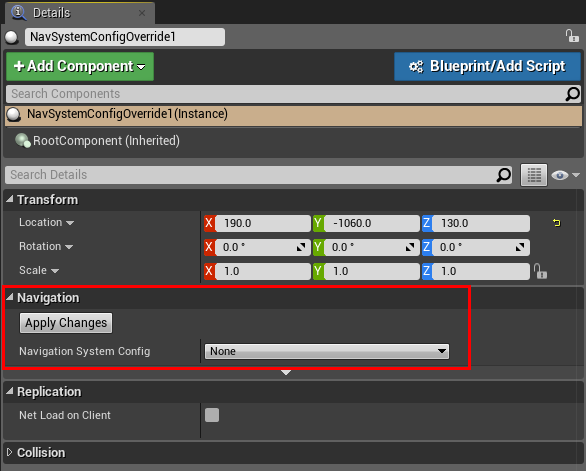This screenshot has width=586, height=471.
Task: Click the Apply Changes button
Action: point(66,323)
